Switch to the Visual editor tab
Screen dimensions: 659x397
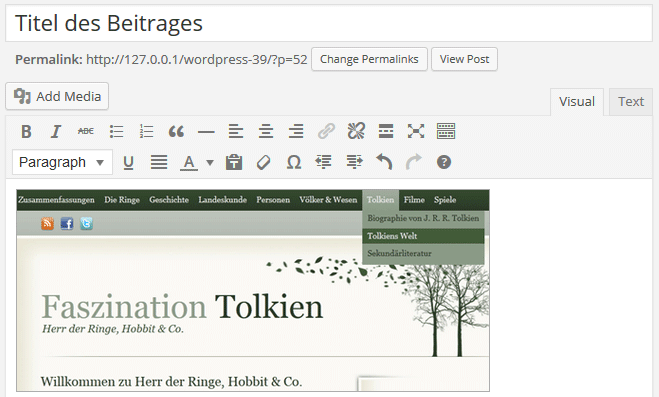click(x=577, y=102)
